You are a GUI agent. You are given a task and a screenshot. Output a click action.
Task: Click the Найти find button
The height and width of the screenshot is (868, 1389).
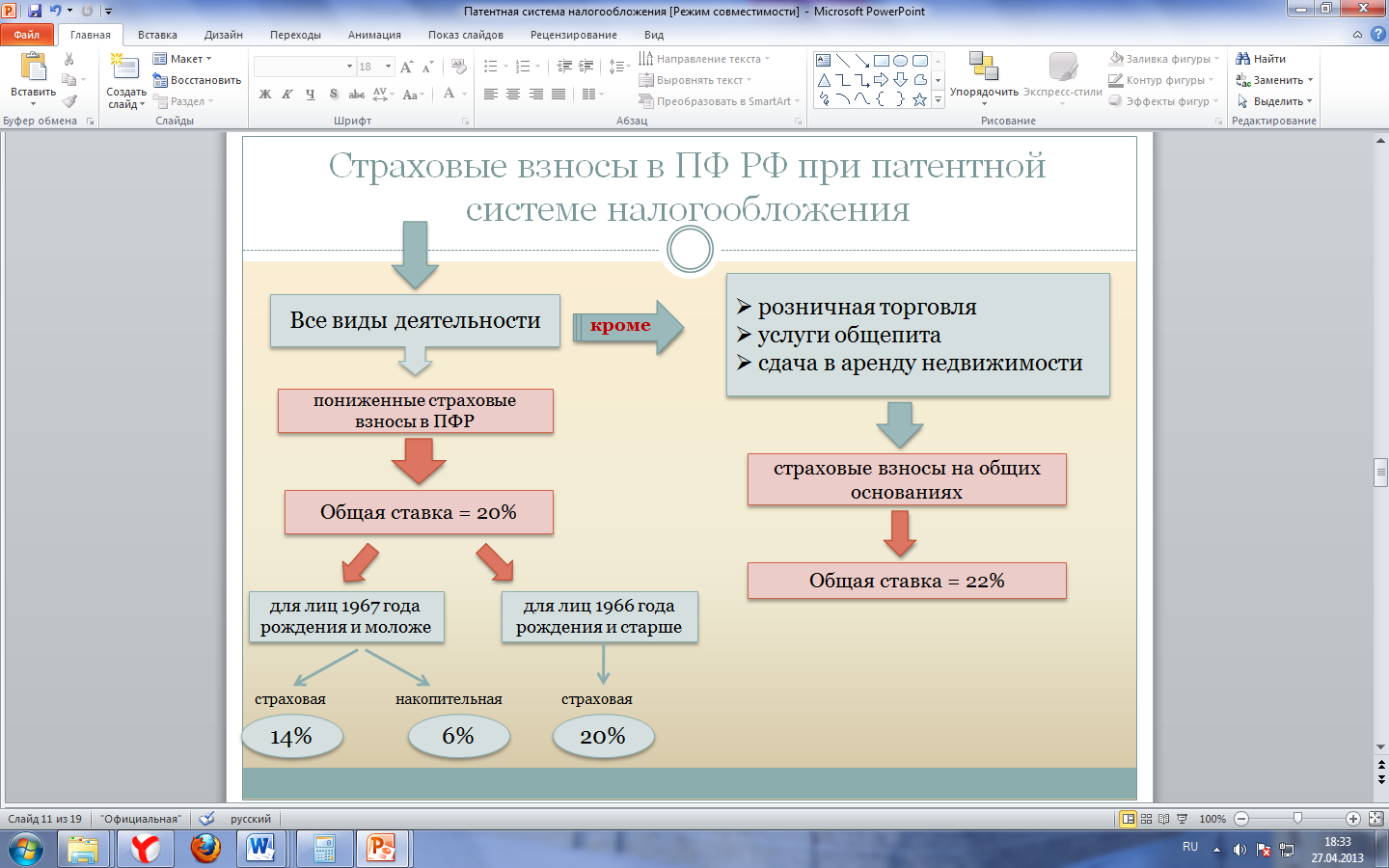point(1262,59)
